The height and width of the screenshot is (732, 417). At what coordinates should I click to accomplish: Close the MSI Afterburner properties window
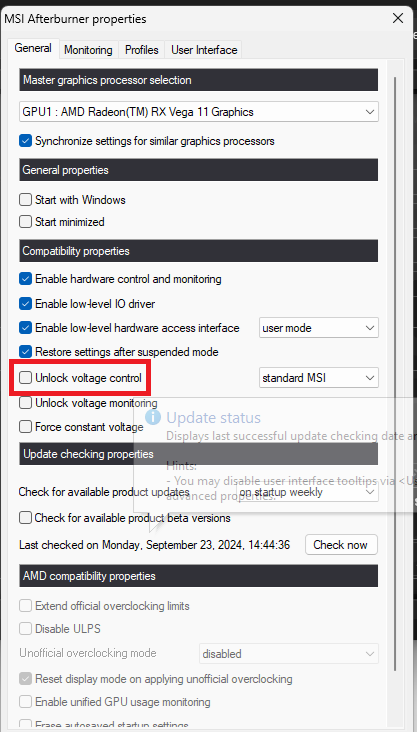398,19
